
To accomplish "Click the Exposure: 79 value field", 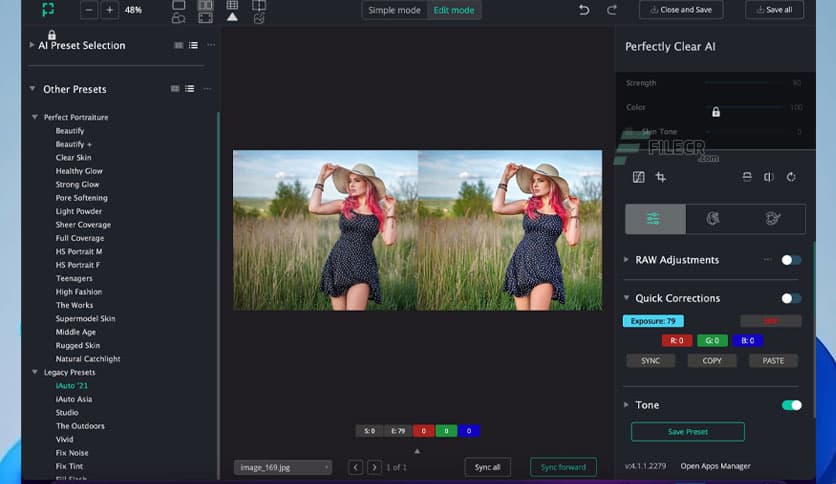I will click(653, 321).
